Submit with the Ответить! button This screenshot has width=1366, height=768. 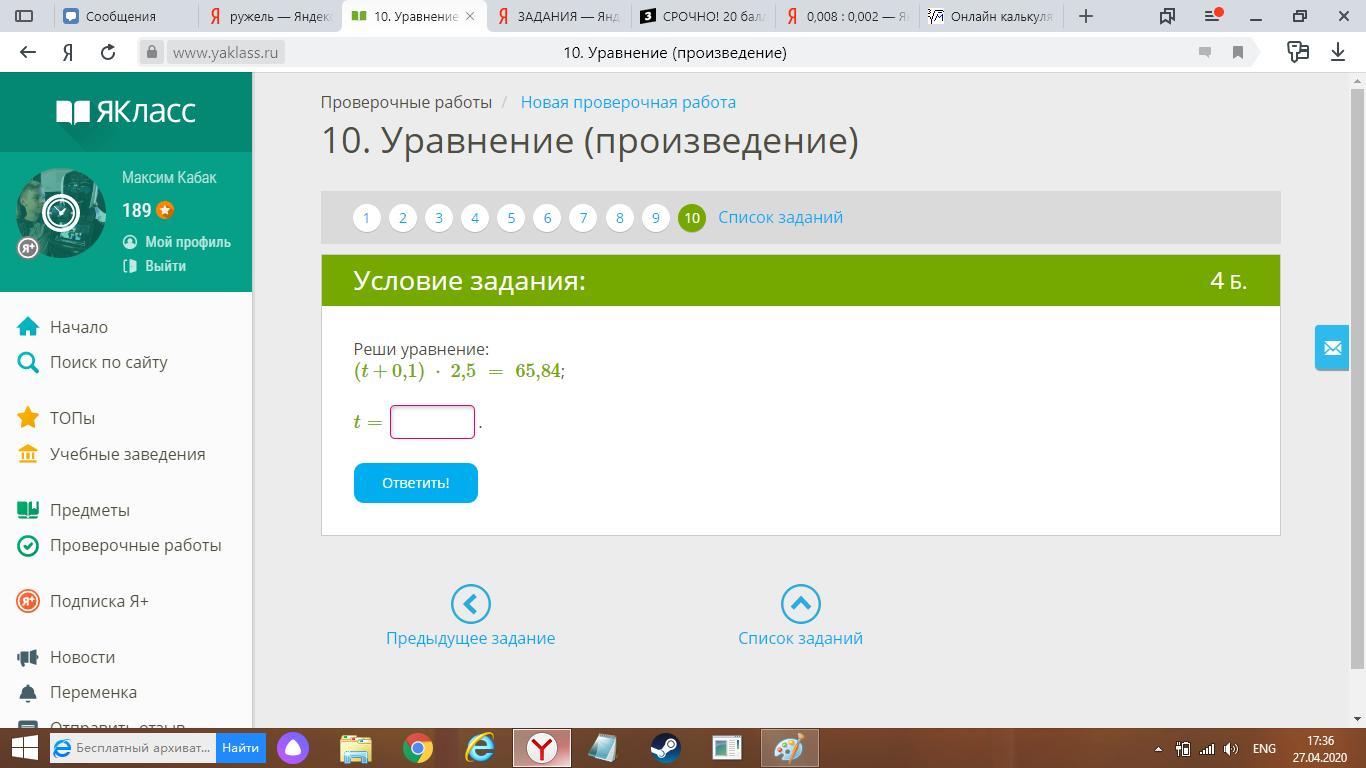pyautogui.click(x=416, y=483)
